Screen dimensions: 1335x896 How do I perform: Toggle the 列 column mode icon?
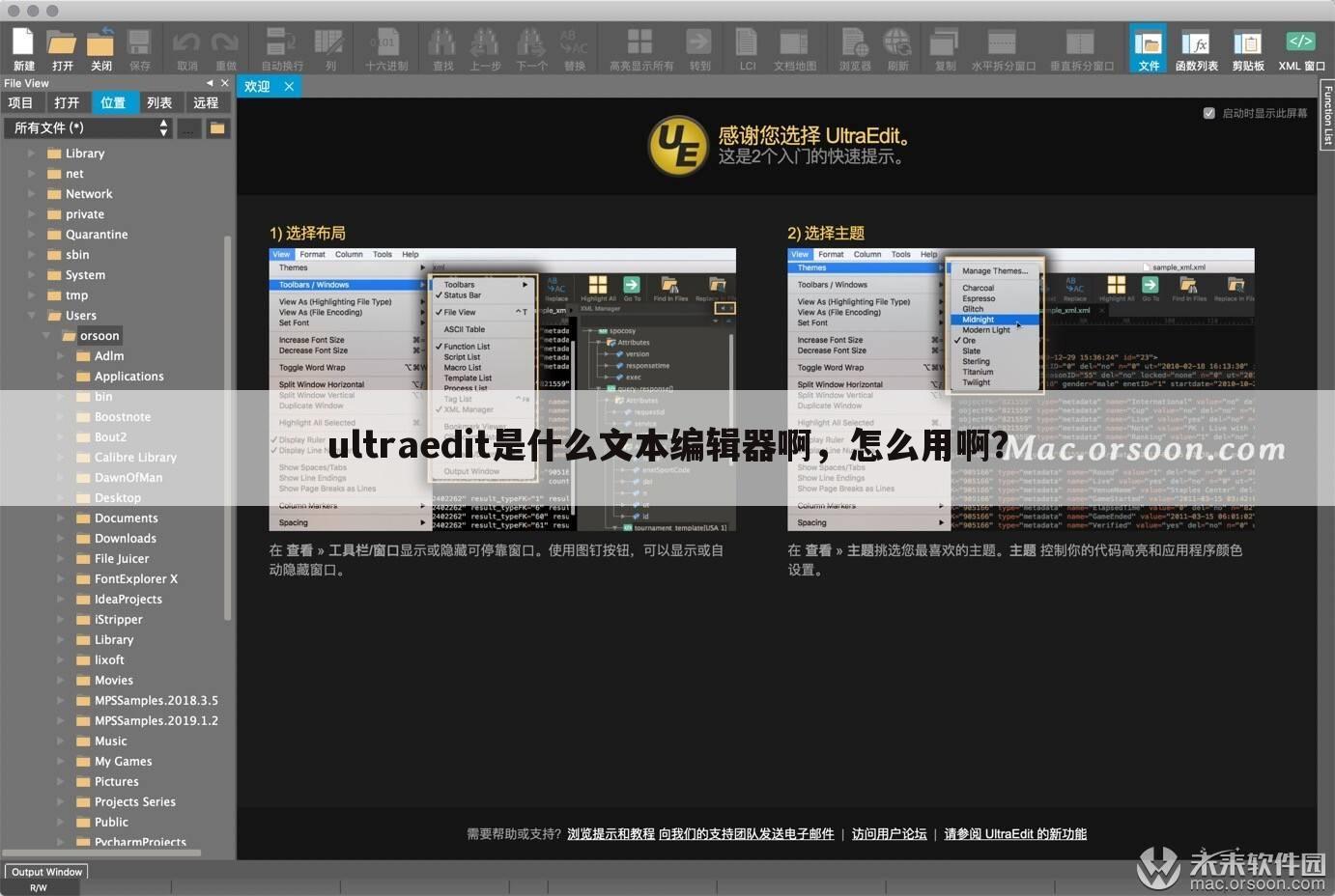[329, 48]
